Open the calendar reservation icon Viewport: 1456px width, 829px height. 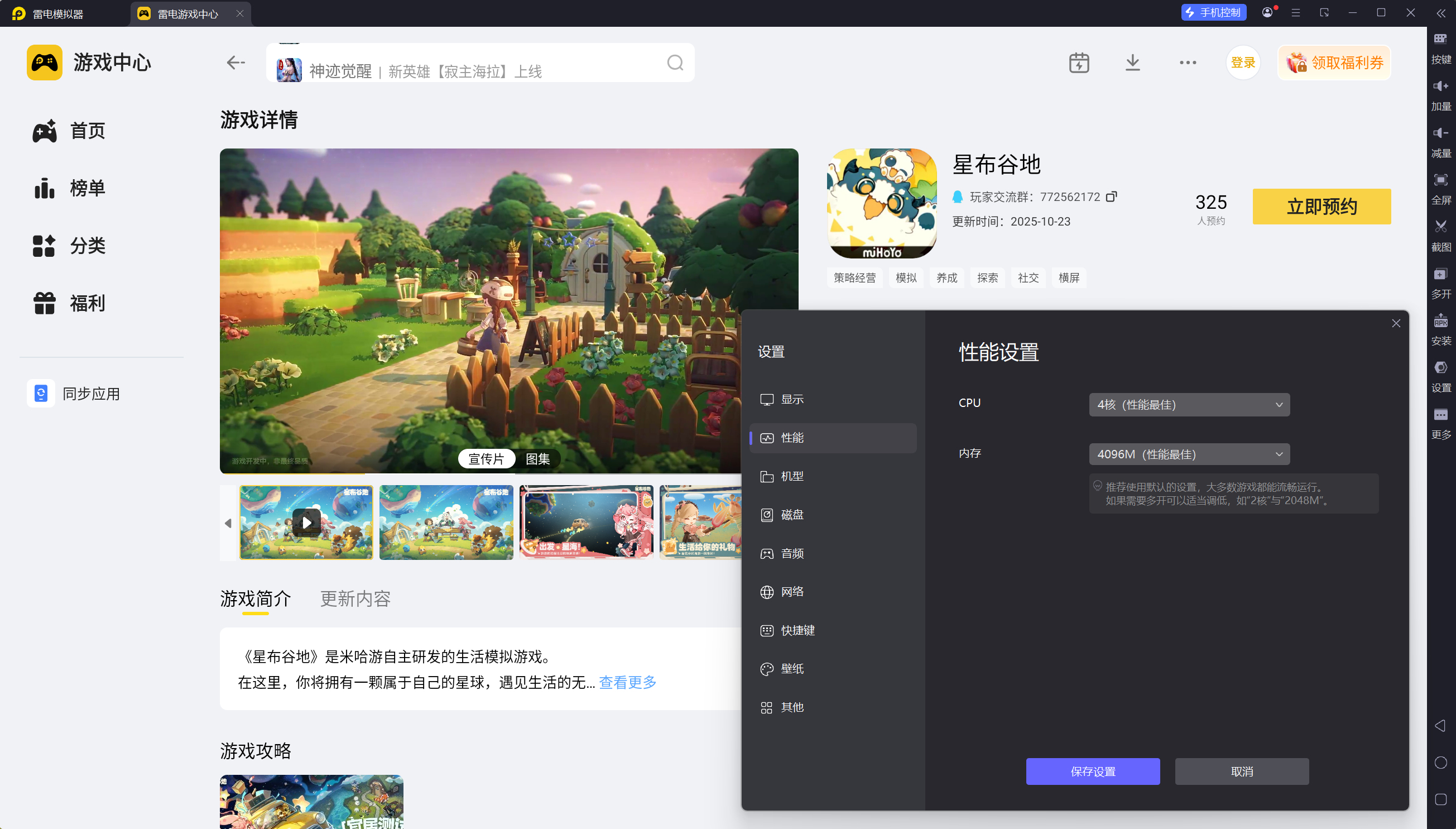[1079, 63]
